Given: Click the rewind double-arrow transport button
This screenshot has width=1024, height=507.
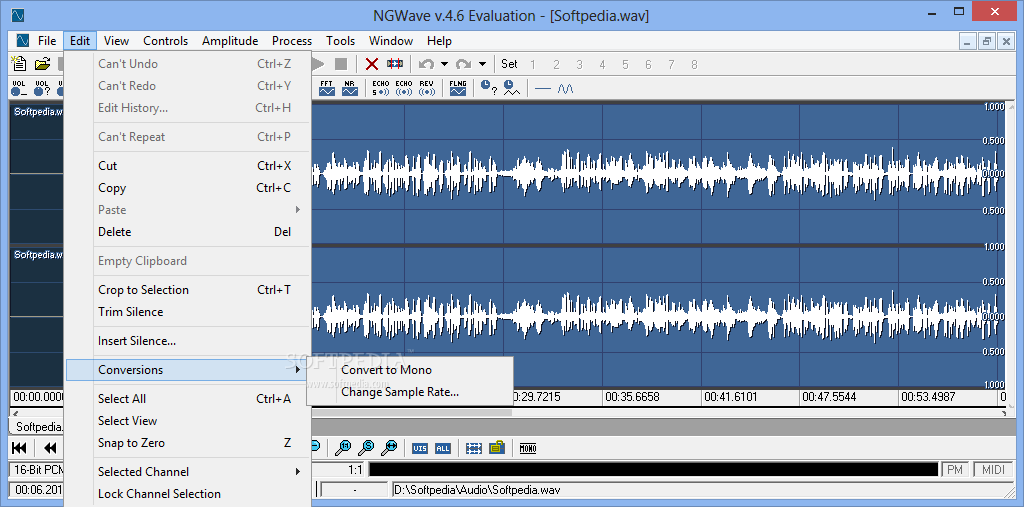Looking at the screenshot, I should (50, 448).
